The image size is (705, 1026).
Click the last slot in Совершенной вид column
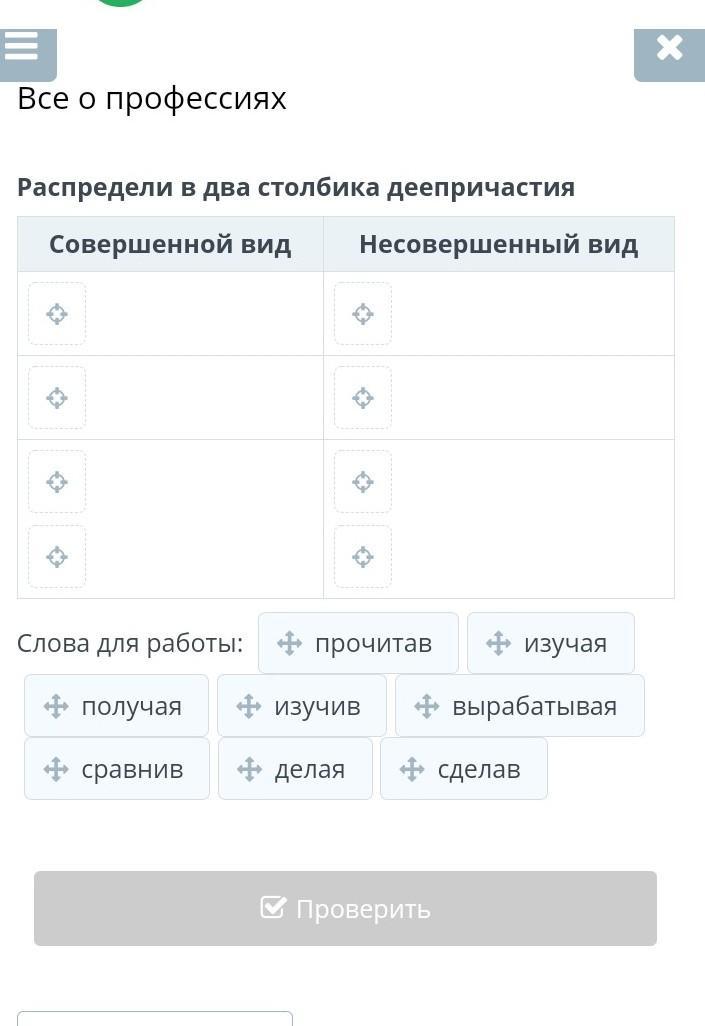click(57, 557)
